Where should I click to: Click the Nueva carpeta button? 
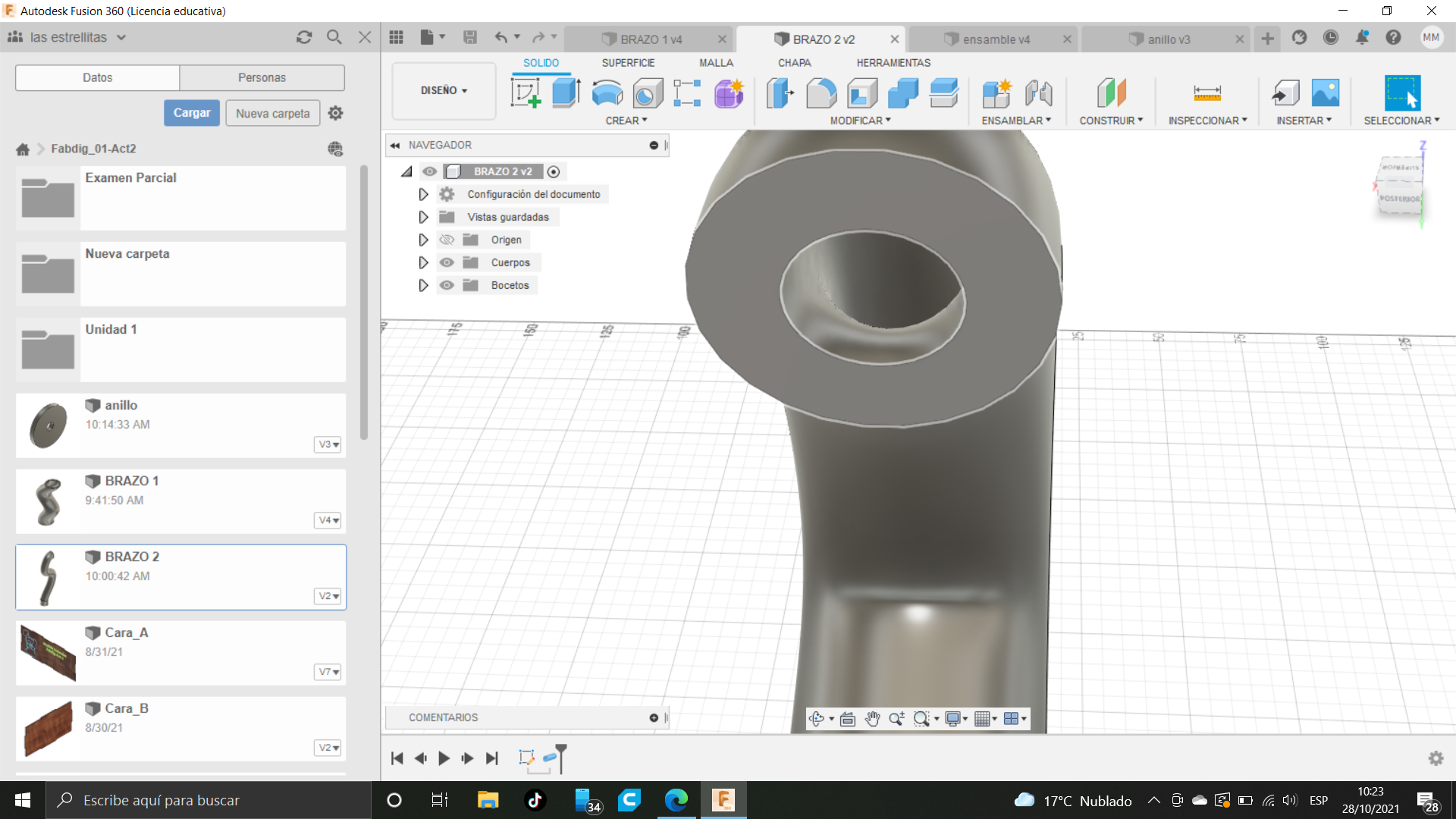[x=272, y=113]
